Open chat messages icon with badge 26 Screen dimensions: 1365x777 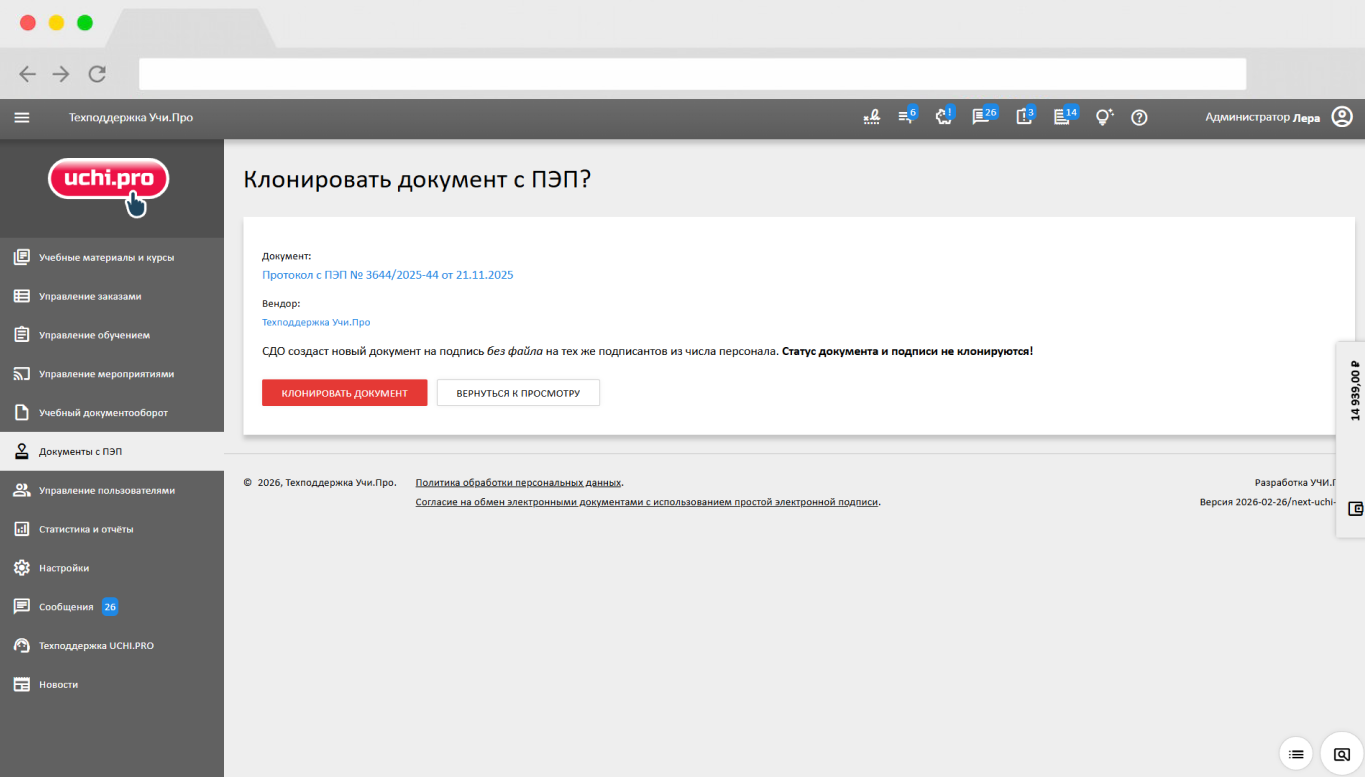(982, 117)
